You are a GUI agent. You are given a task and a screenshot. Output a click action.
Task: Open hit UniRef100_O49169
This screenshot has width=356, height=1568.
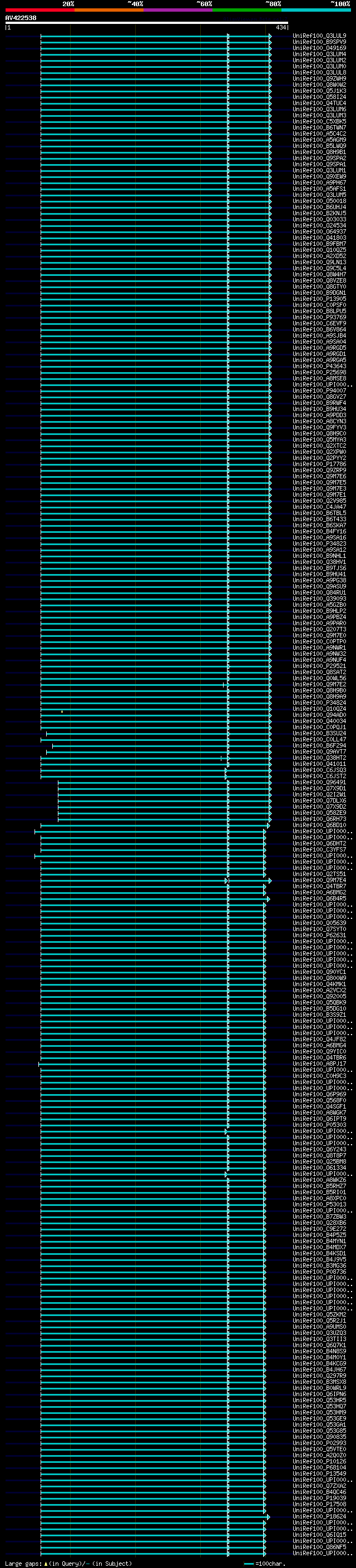pos(319,48)
